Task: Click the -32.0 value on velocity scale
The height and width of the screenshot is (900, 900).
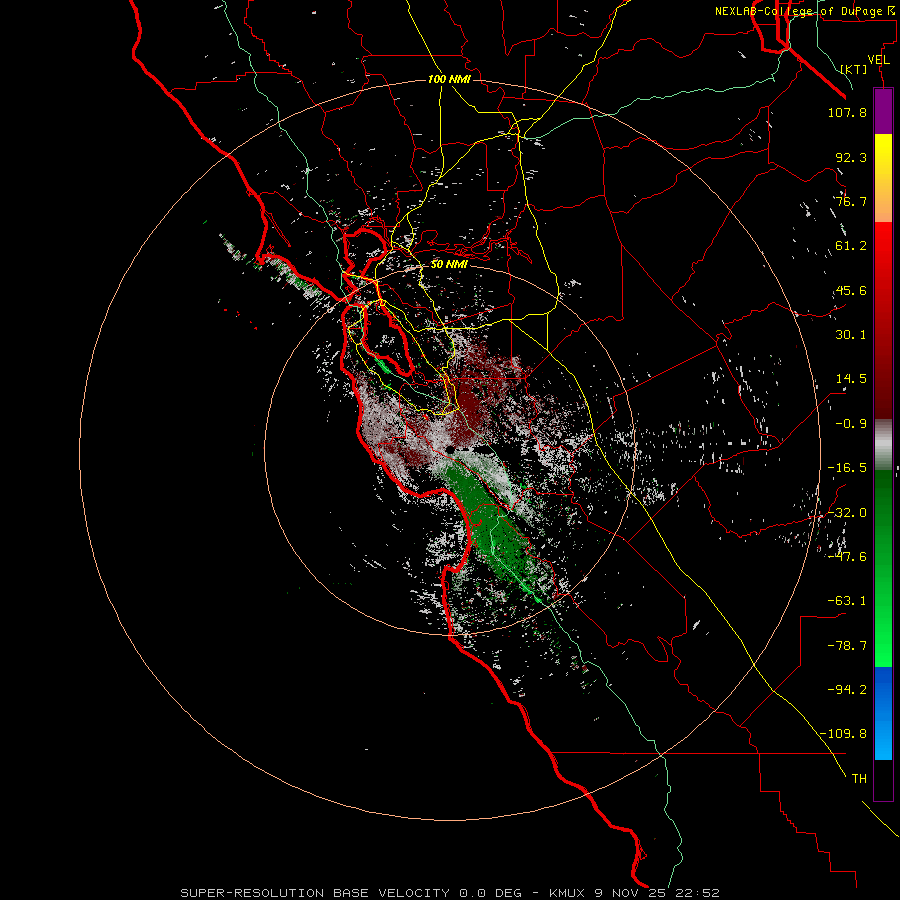Action: click(x=847, y=513)
